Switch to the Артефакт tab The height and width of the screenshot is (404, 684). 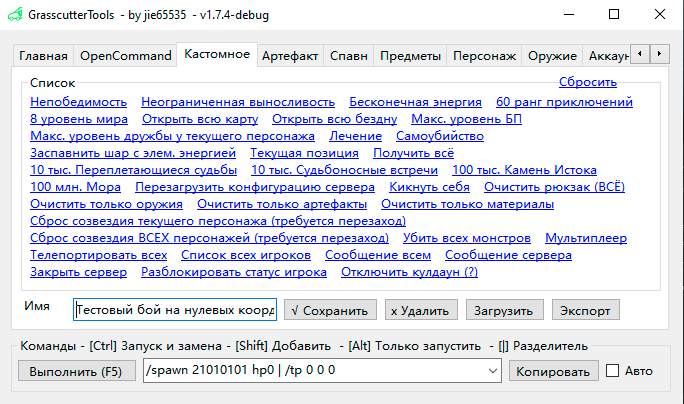(290, 56)
